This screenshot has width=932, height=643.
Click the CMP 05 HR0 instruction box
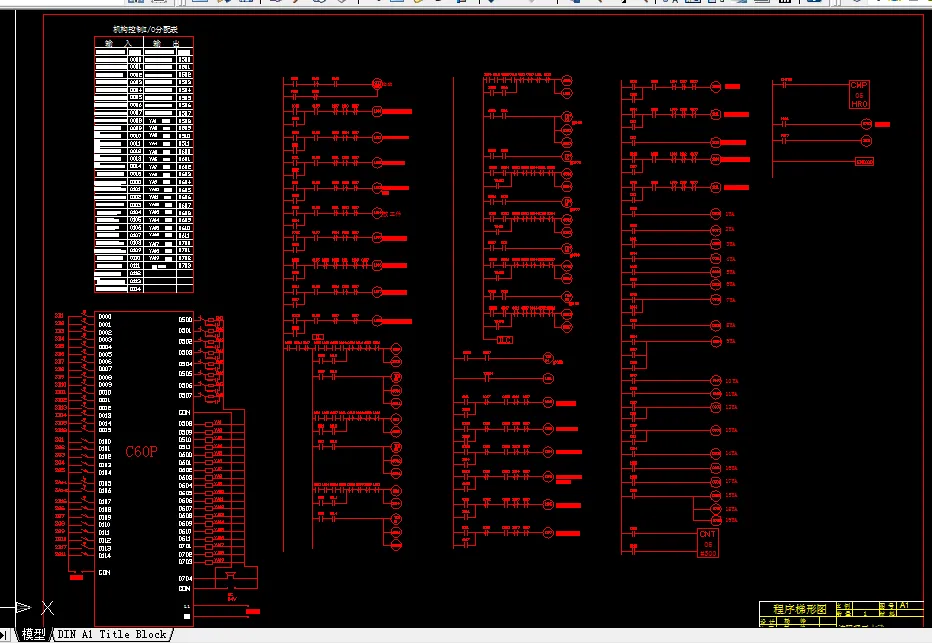point(859,94)
